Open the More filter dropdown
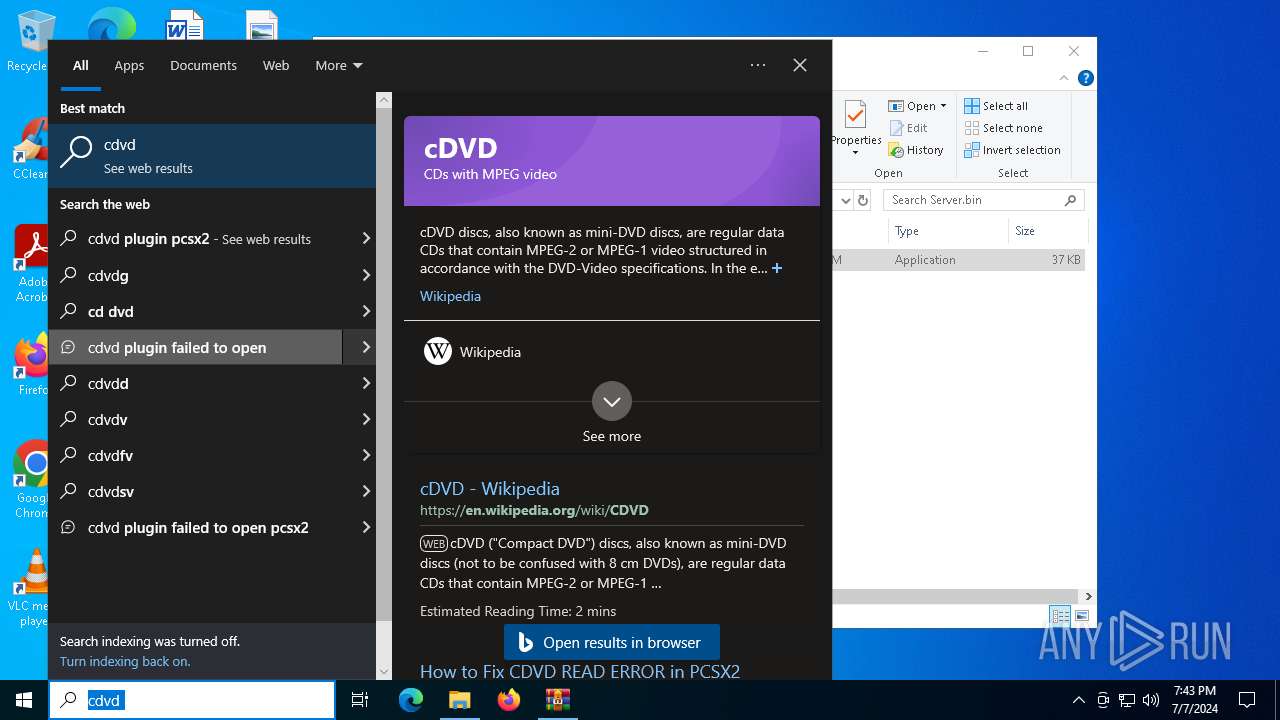The height and width of the screenshot is (720, 1280). click(x=338, y=65)
